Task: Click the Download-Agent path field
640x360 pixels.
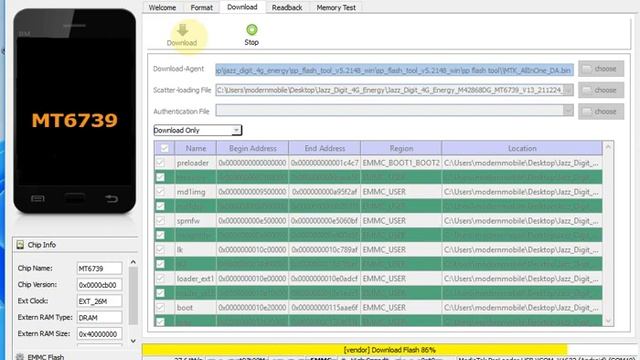Action: click(x=394, y=70)
